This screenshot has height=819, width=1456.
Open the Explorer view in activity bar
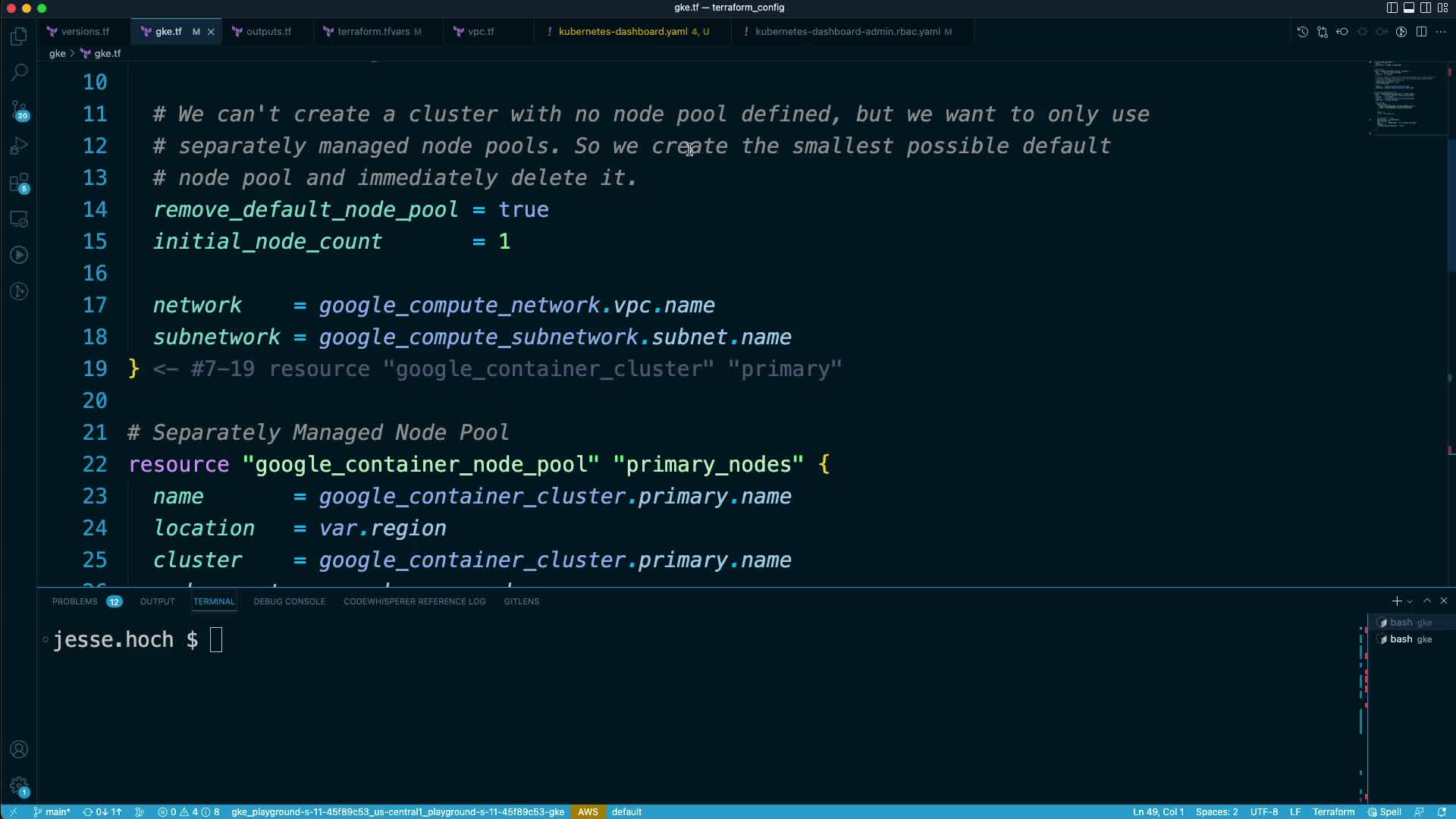[x=19, y=36]
